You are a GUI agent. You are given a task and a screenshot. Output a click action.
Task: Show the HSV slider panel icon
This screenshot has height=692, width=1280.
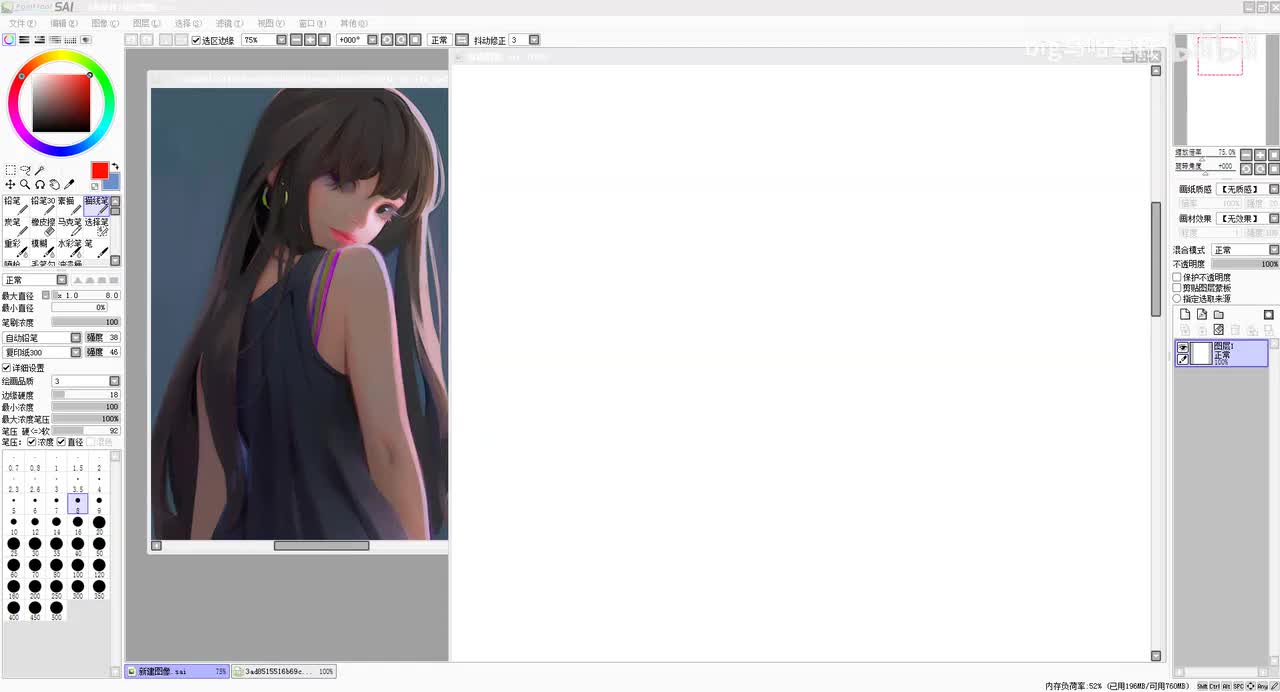coord(39,40)
